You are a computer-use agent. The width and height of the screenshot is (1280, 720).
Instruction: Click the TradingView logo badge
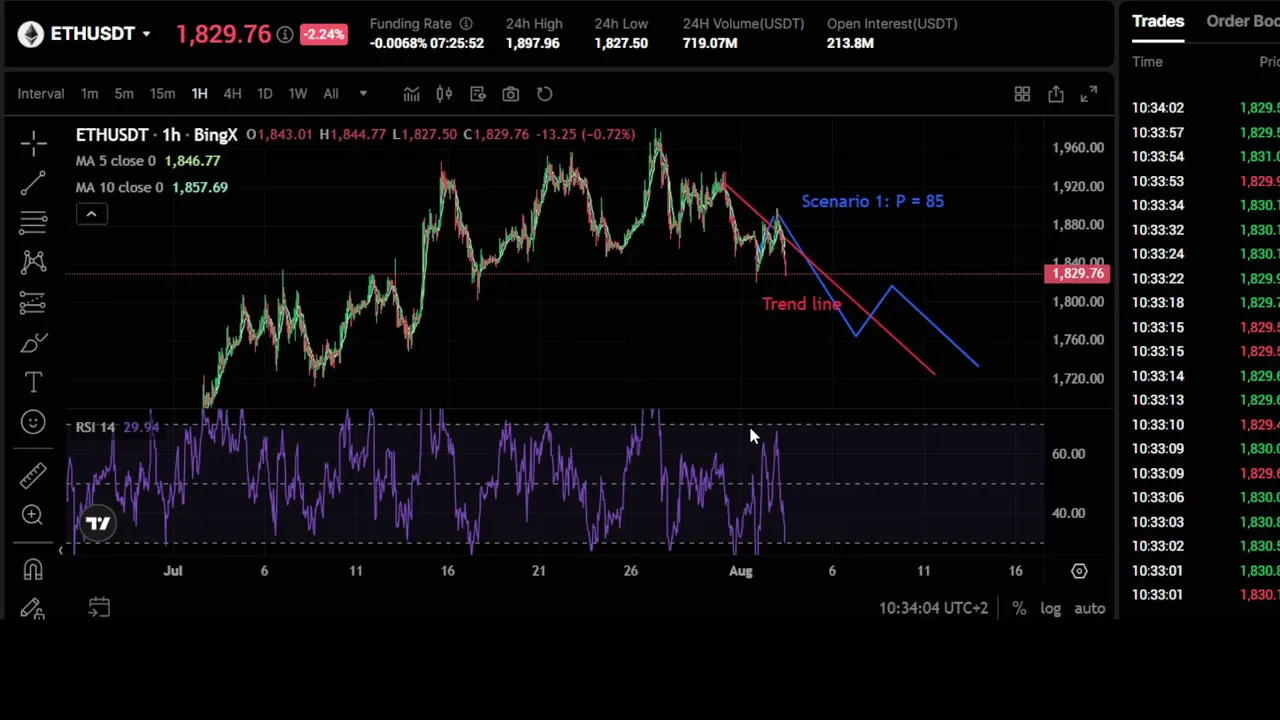(98, 523)
